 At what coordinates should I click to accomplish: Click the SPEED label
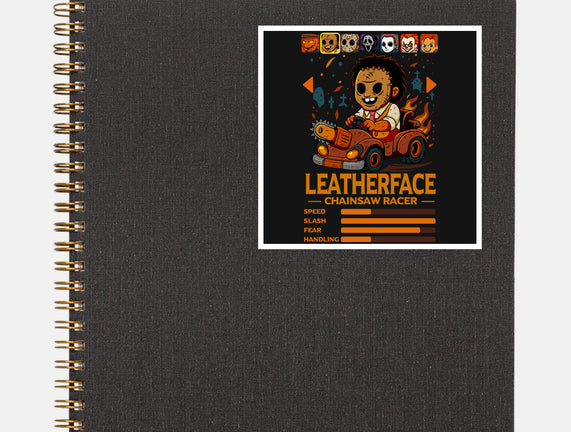pos(315,212)
